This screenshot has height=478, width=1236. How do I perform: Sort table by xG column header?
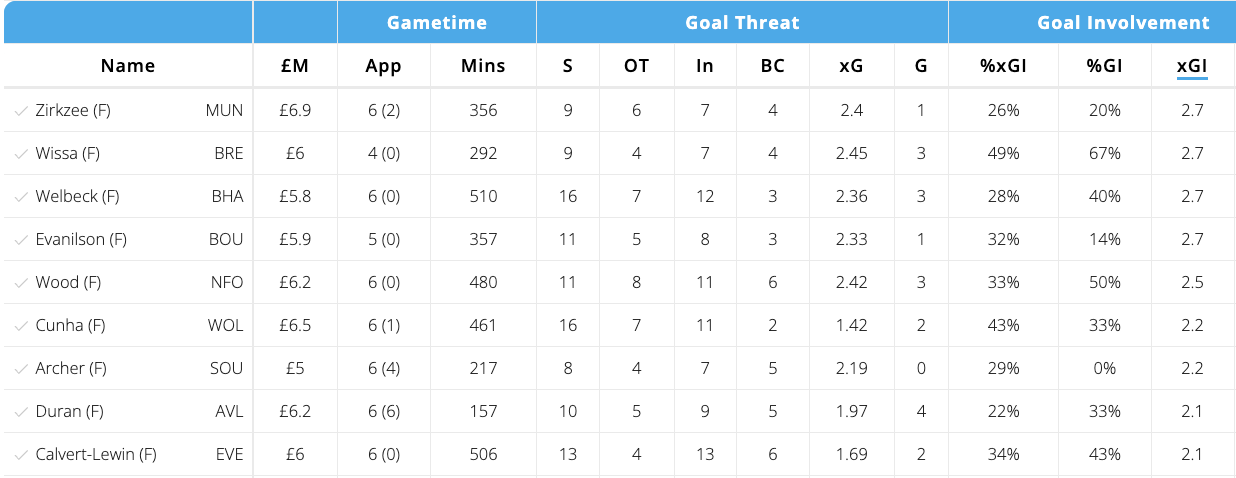(853, 66)
